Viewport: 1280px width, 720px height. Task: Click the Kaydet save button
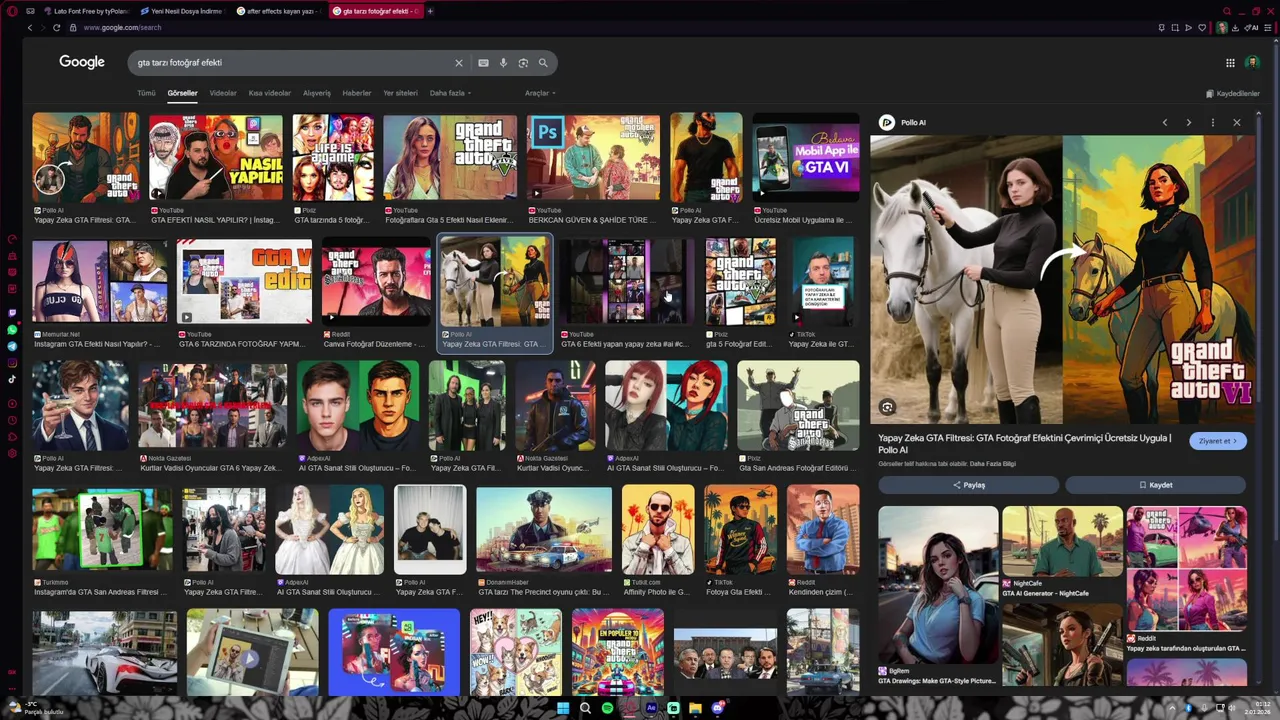click(1155, 485)
